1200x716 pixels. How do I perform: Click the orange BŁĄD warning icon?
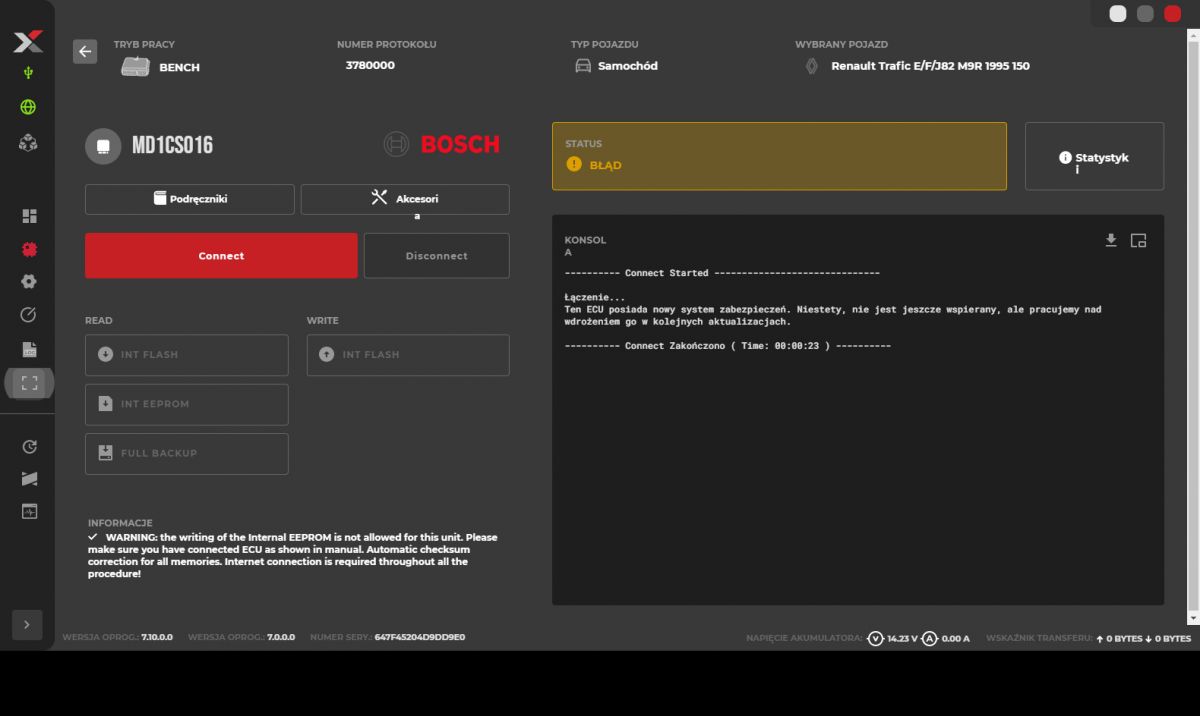(x=573, y=164)
